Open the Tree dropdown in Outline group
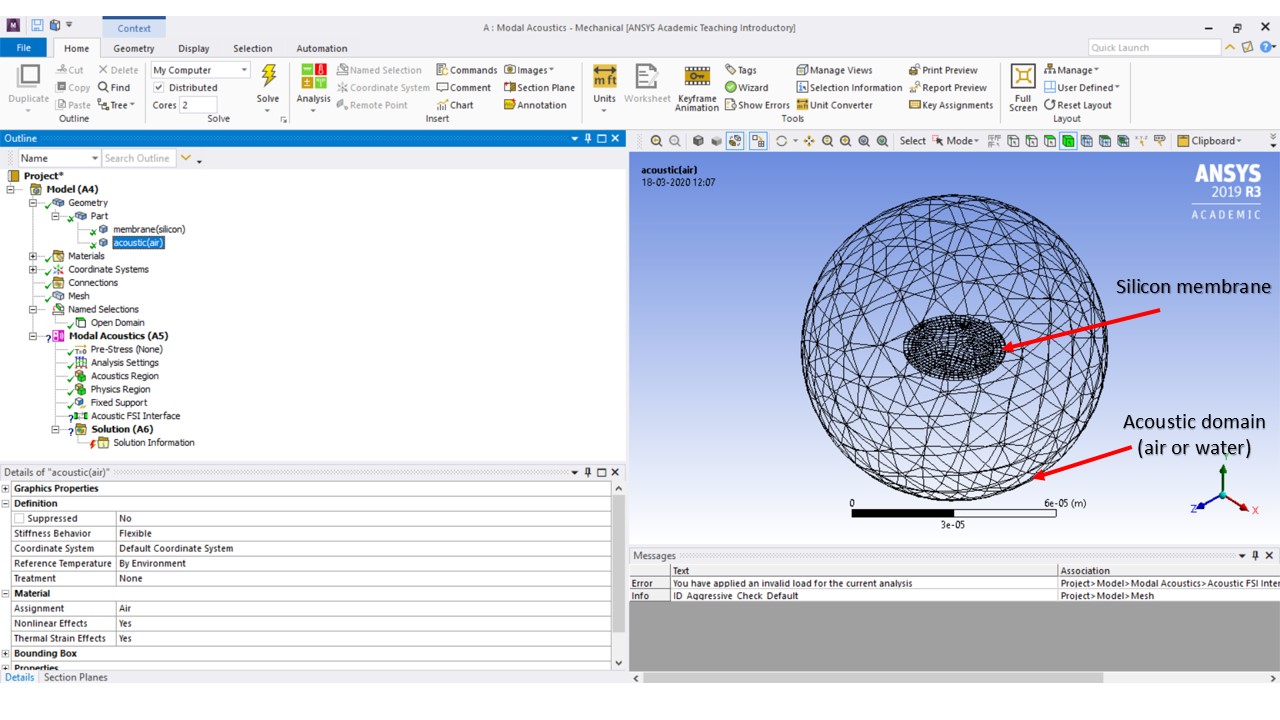Screen dimensions: 1280x720 [x=116, y=105]
